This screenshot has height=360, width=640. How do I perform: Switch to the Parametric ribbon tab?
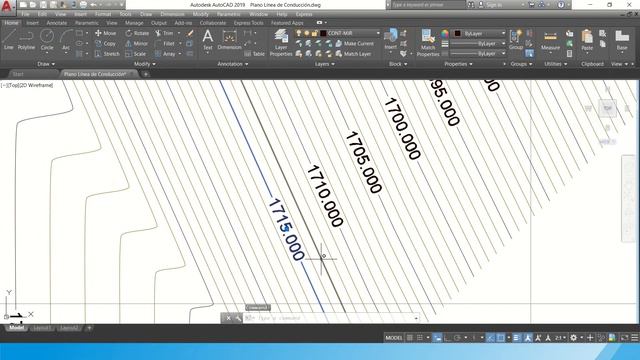[x=87, y=23]
